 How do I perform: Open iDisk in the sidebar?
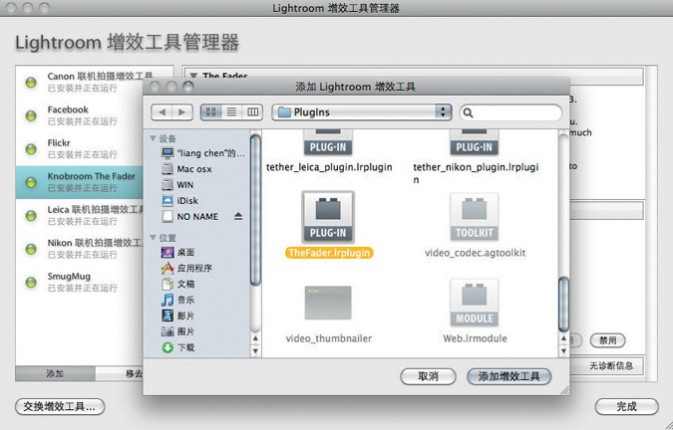click(x=180, y=201)
